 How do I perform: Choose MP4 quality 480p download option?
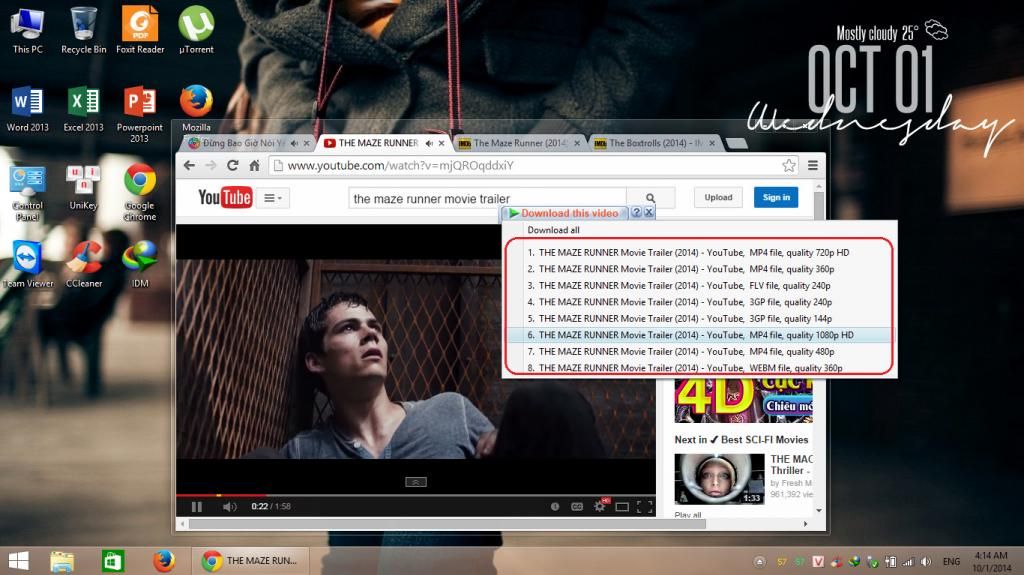point(698,352)
